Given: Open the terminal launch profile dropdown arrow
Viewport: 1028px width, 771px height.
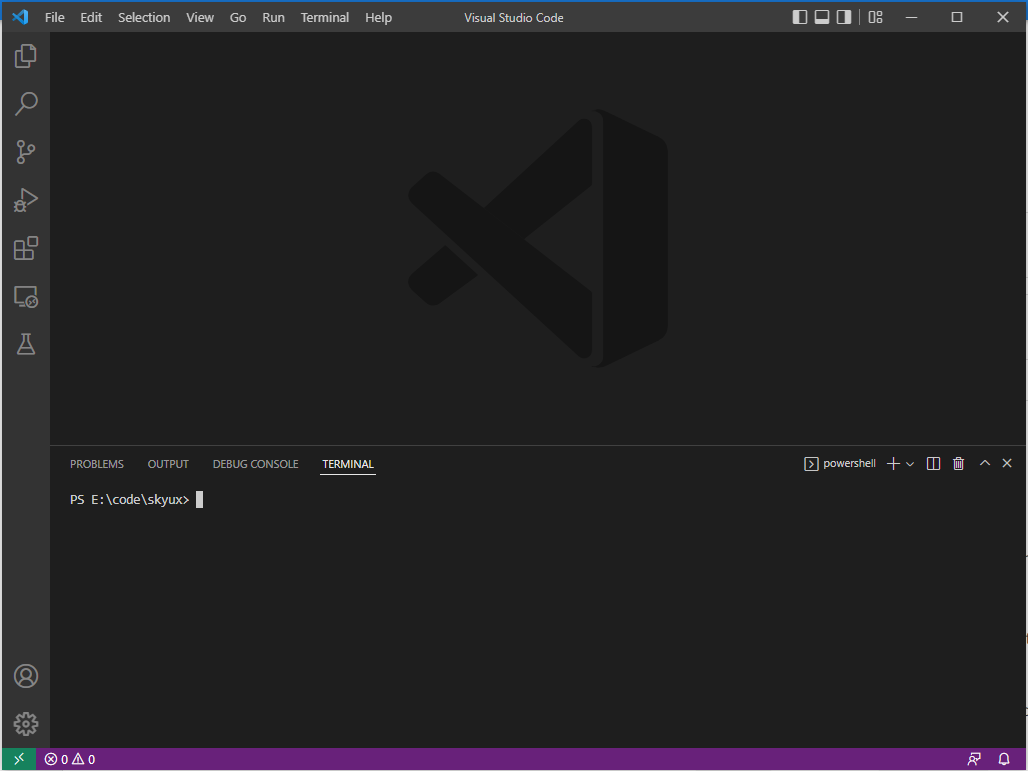Looking at the screenshot, I should point(910,464).
